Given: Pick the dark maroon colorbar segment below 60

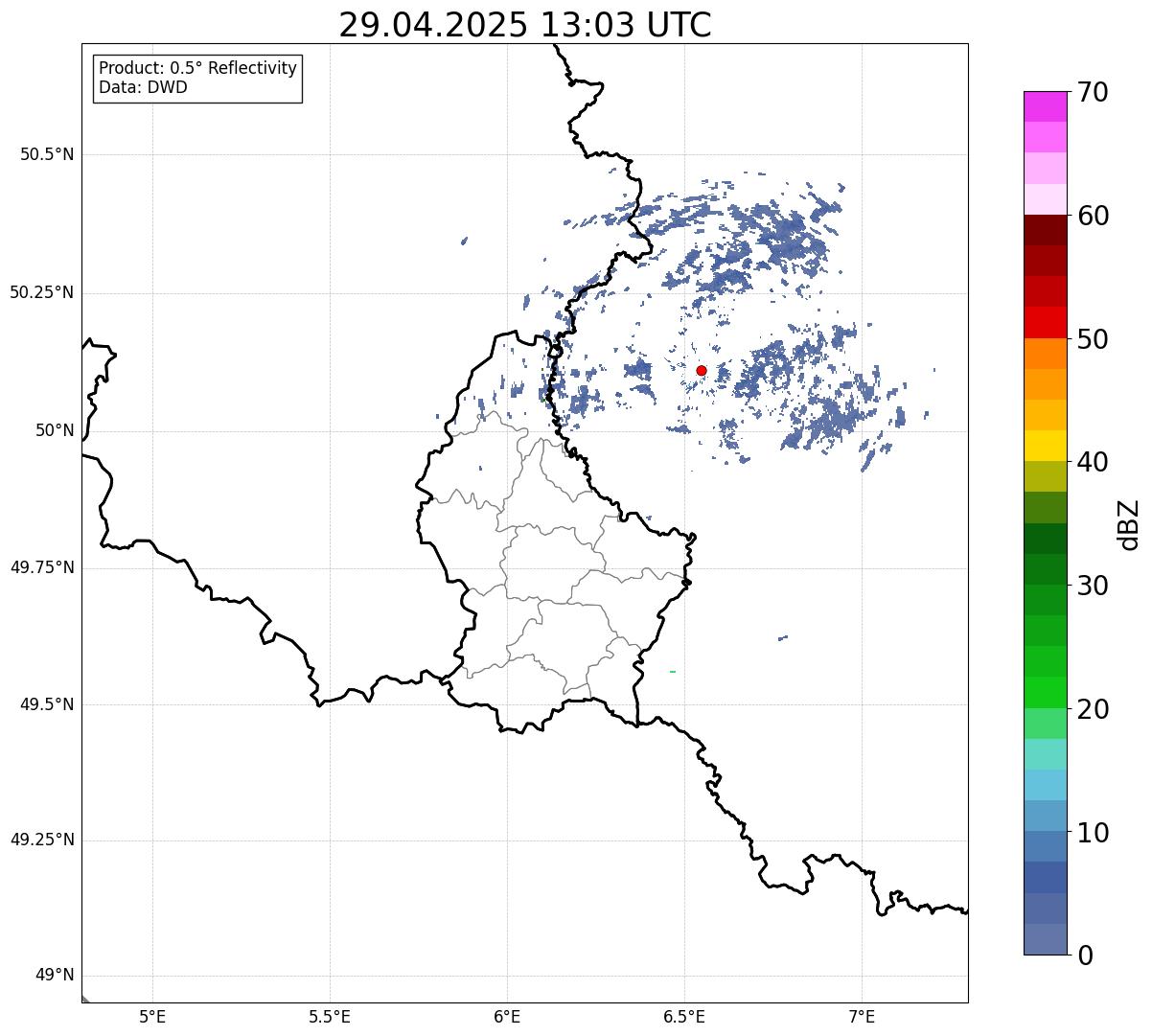Looking at the screenshot, I should tap(1045, 230).
